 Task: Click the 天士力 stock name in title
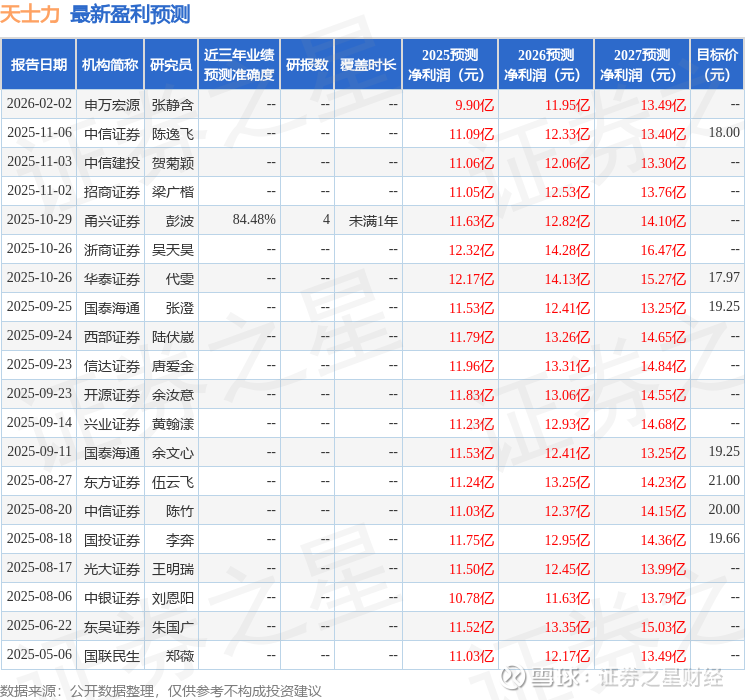click(29, 14)
